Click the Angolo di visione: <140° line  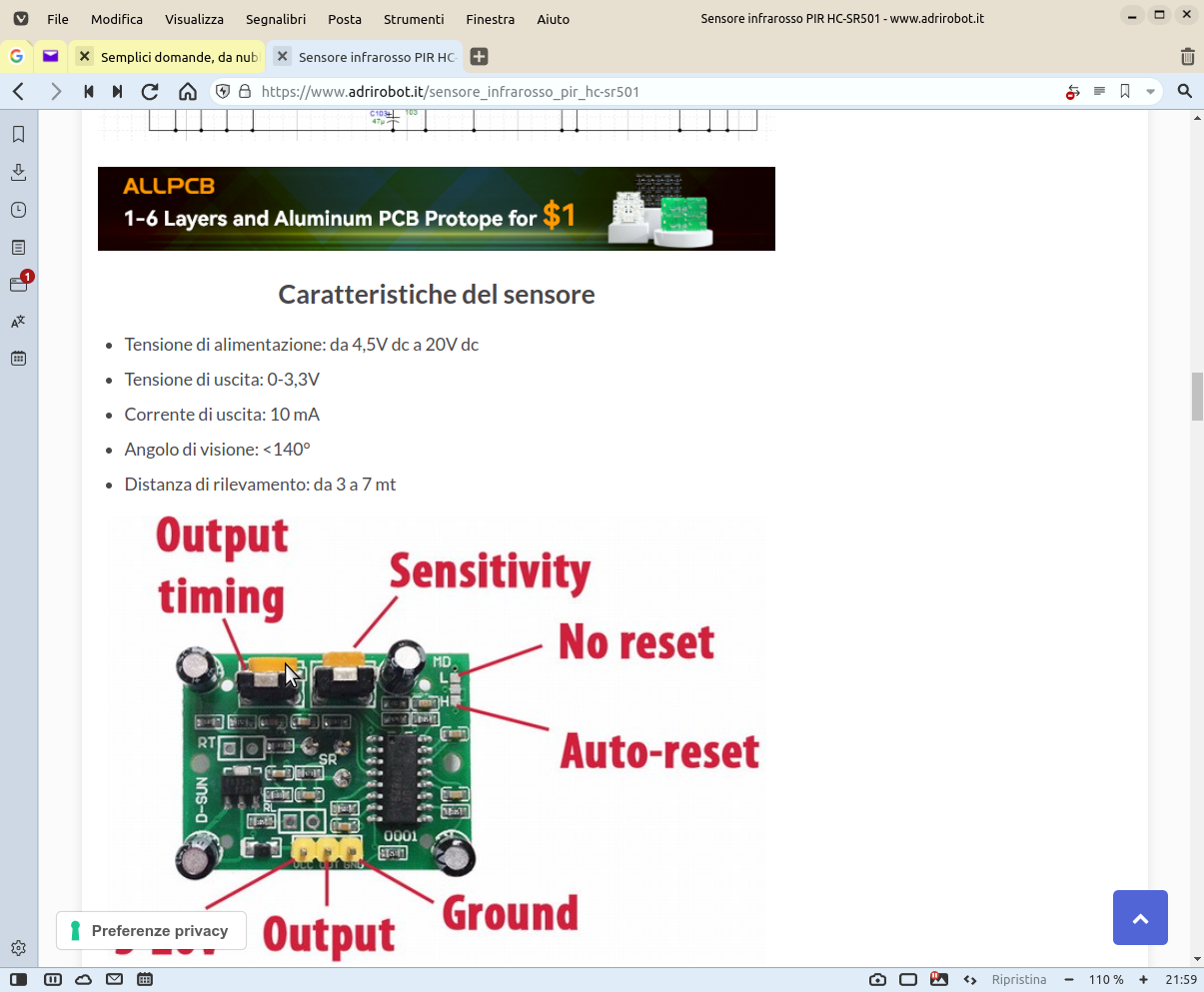pyautogui.click(x=217, y=450)
